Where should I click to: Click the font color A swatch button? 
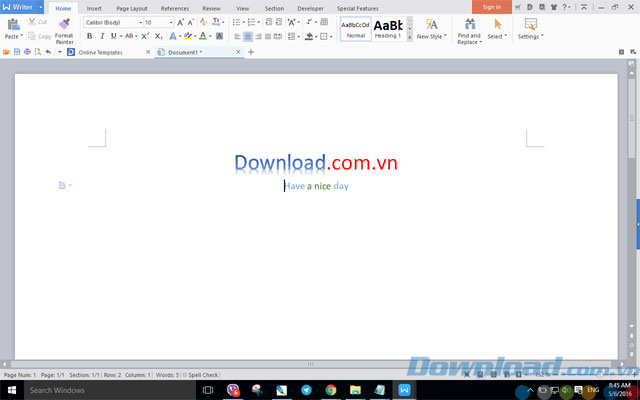203,36
